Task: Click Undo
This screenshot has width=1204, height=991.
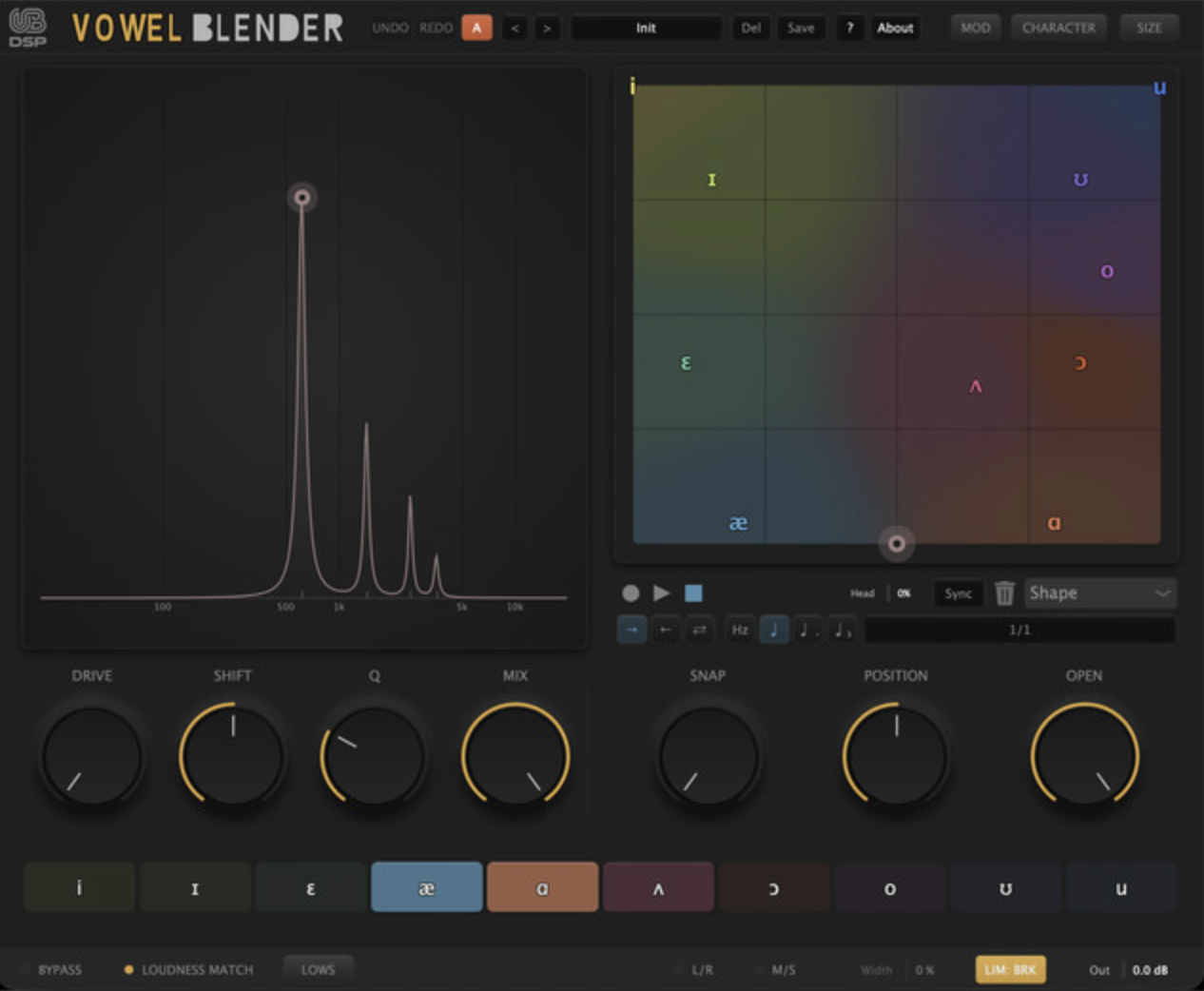Action: point(390,28)
